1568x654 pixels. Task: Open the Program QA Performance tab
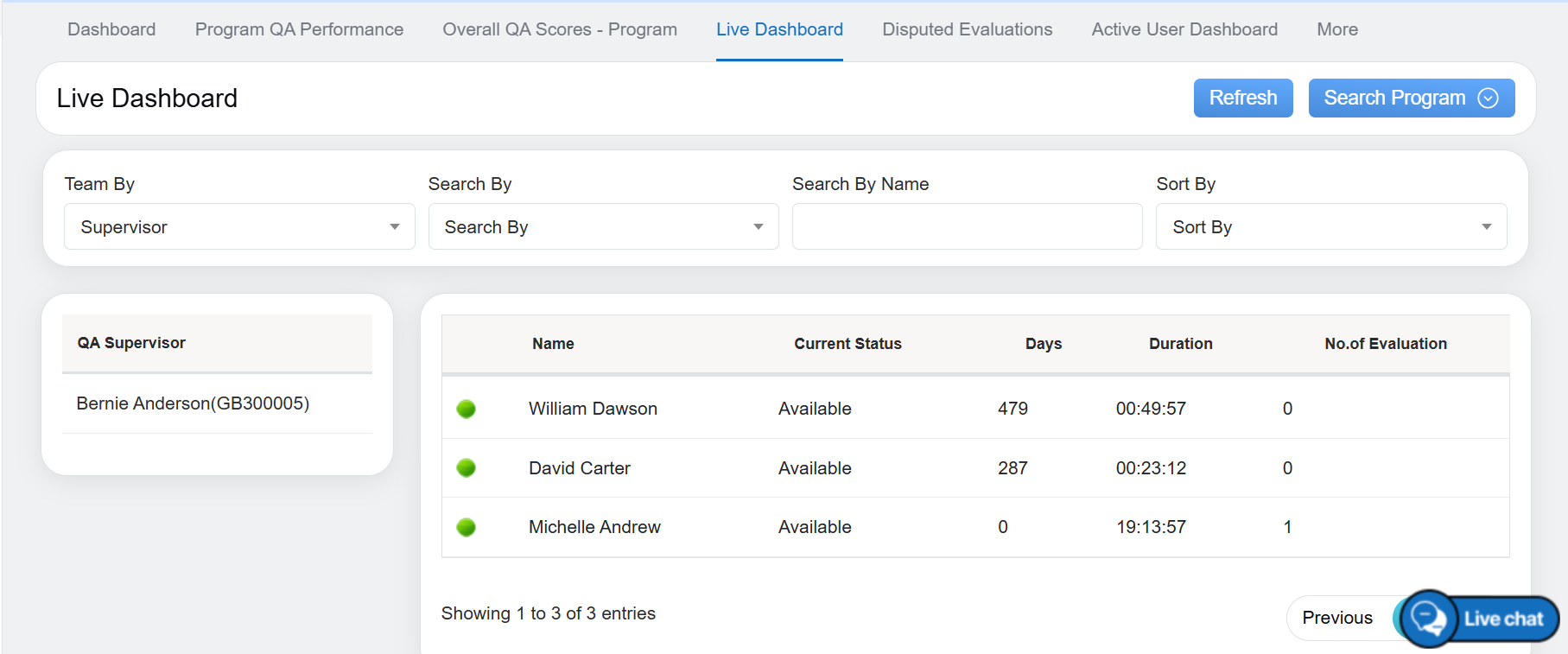point(299,29)
